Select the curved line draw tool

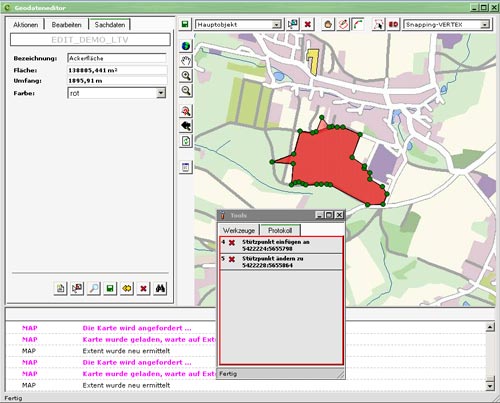tap(358, 24)
